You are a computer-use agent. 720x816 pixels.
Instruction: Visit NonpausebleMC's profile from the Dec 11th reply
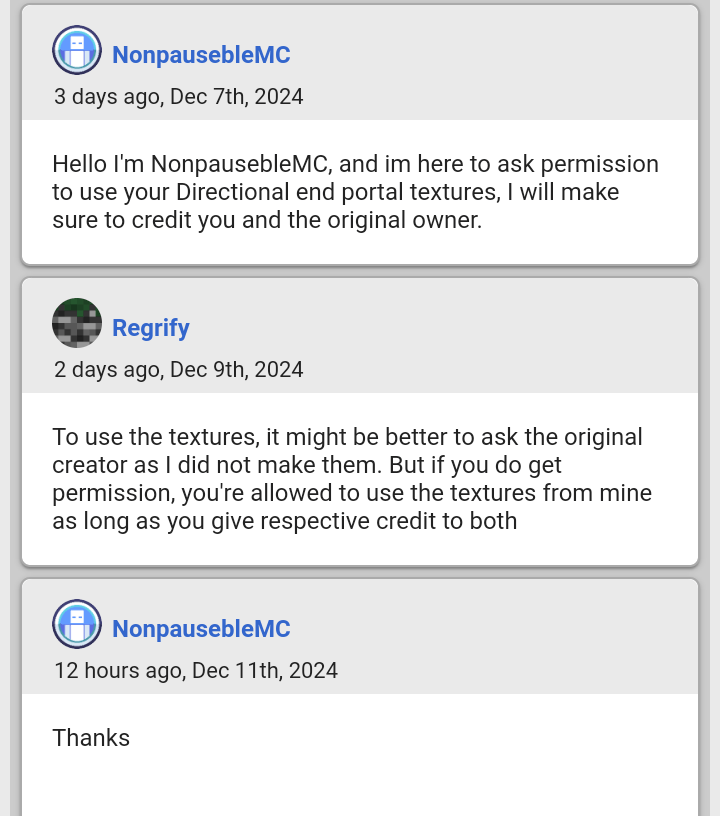[201, 629]
